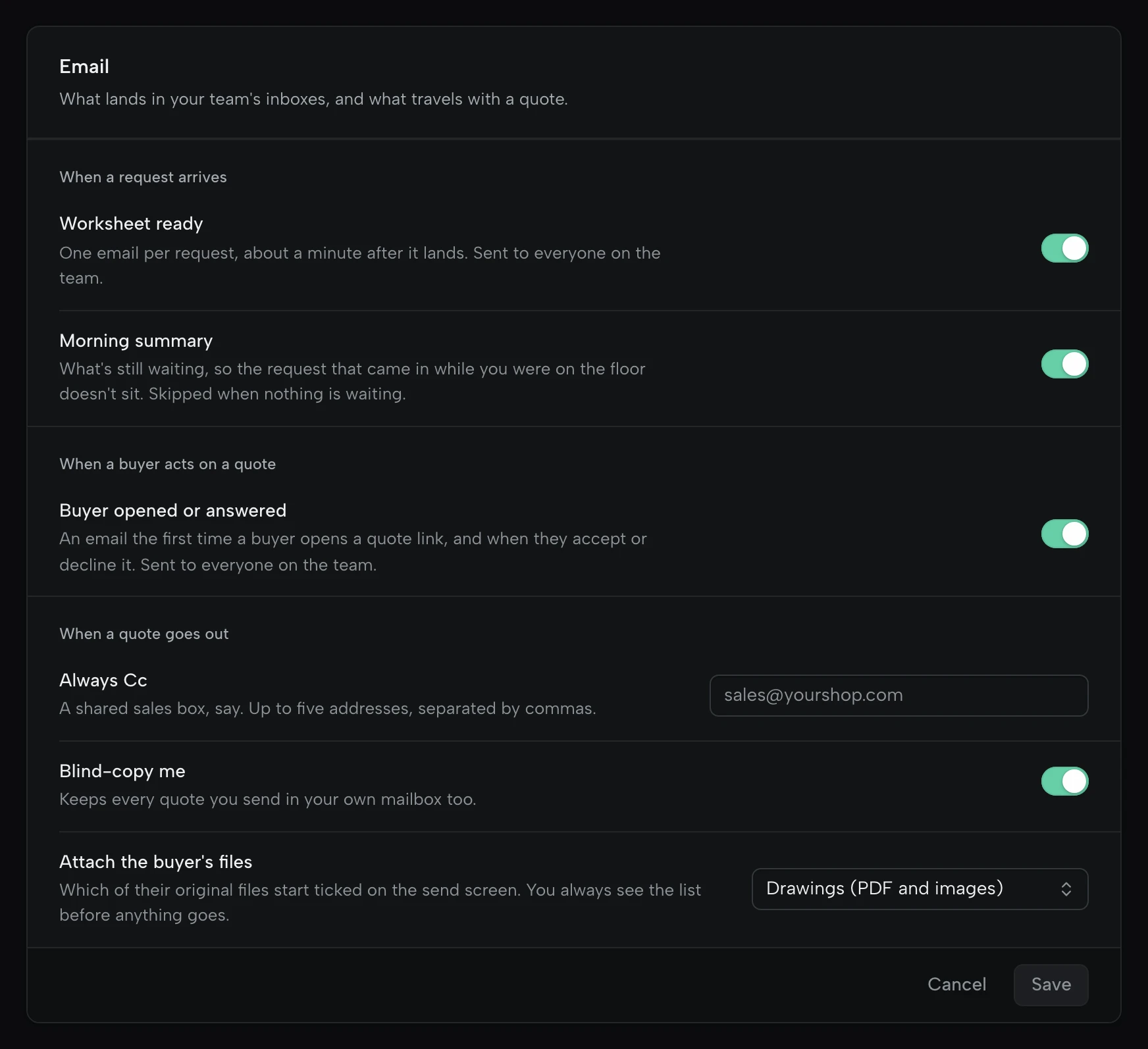Click the 'What lands in your team's inboxes' subtitle
Viewport: 1148px width, 1049px height.
(313, 99)
